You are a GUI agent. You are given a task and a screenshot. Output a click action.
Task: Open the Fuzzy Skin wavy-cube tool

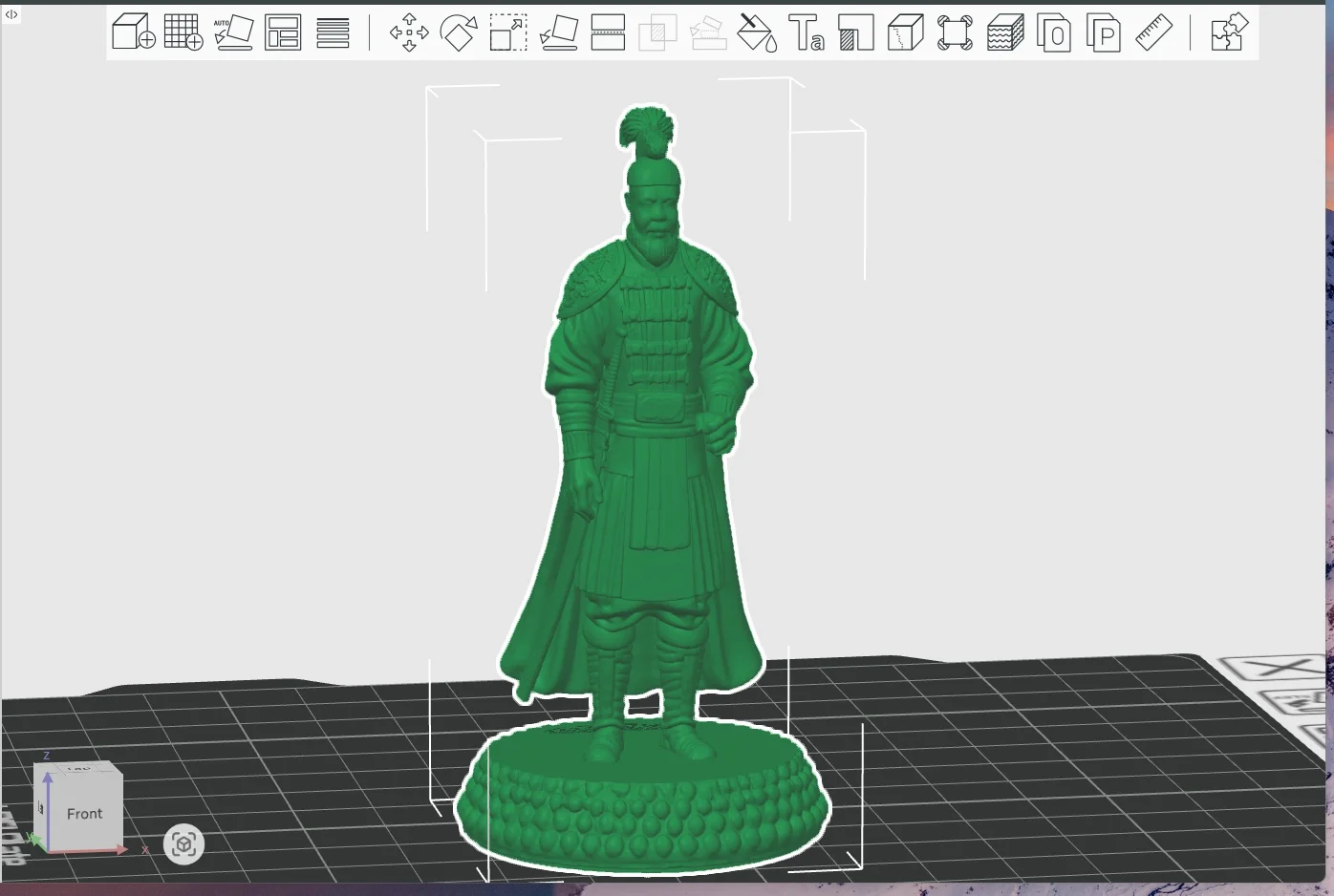pos(1004,32)
